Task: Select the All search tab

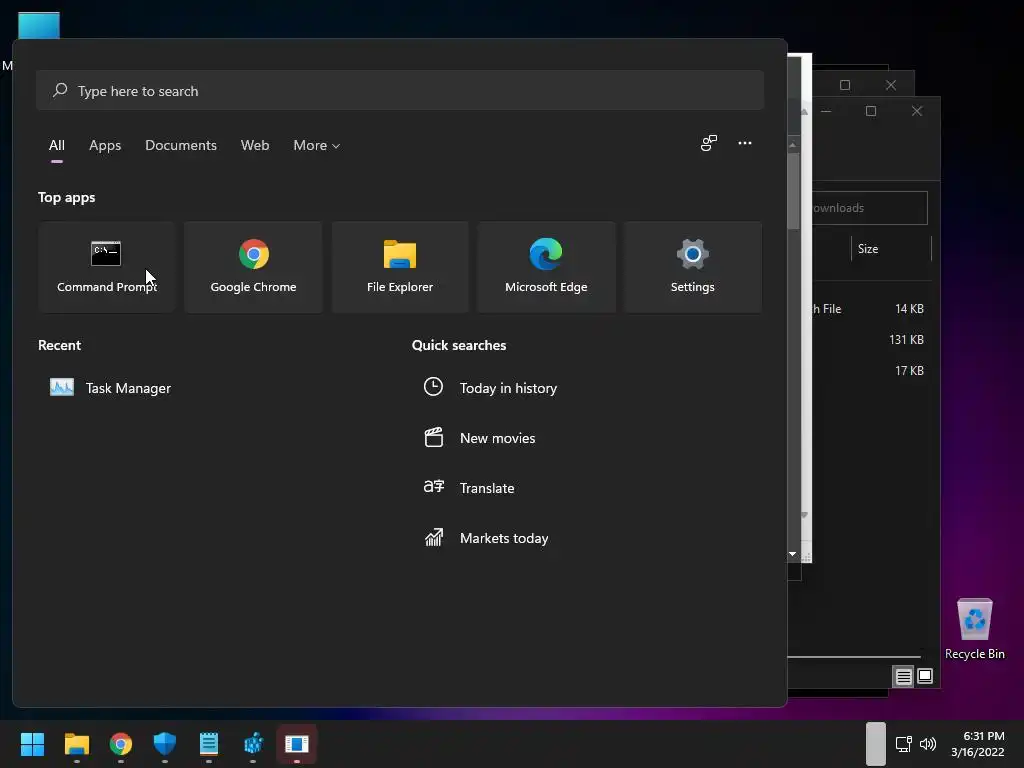Action: pyautogui.click(x=57, y=145)
